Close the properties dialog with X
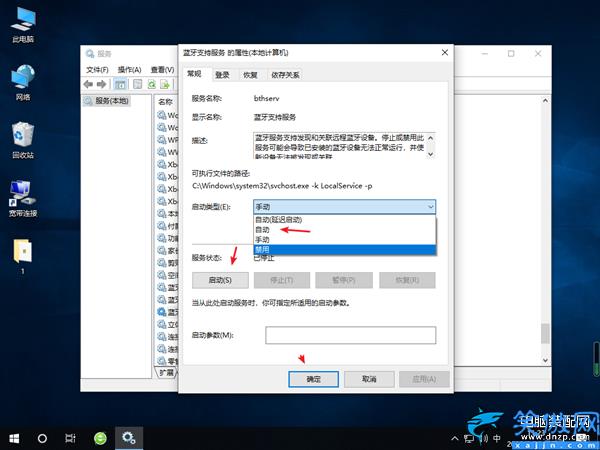 445,52
